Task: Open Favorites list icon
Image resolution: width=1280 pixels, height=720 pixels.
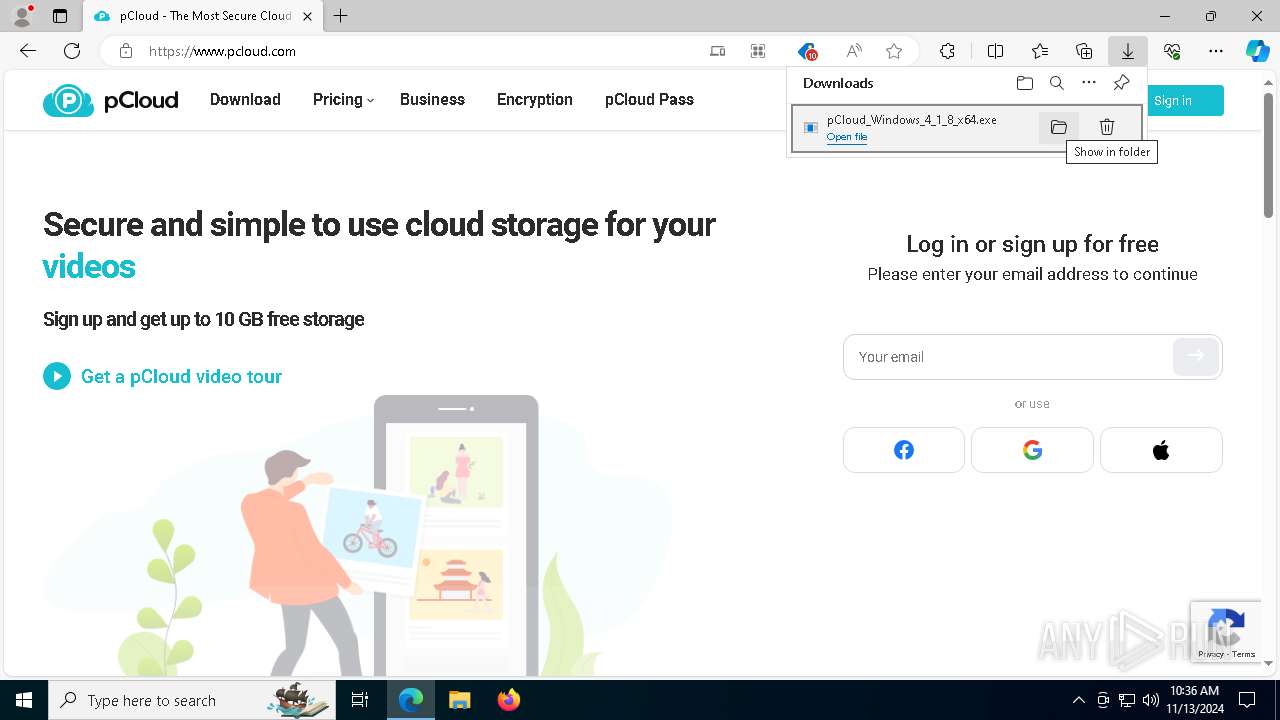Action: [1040, 51]
